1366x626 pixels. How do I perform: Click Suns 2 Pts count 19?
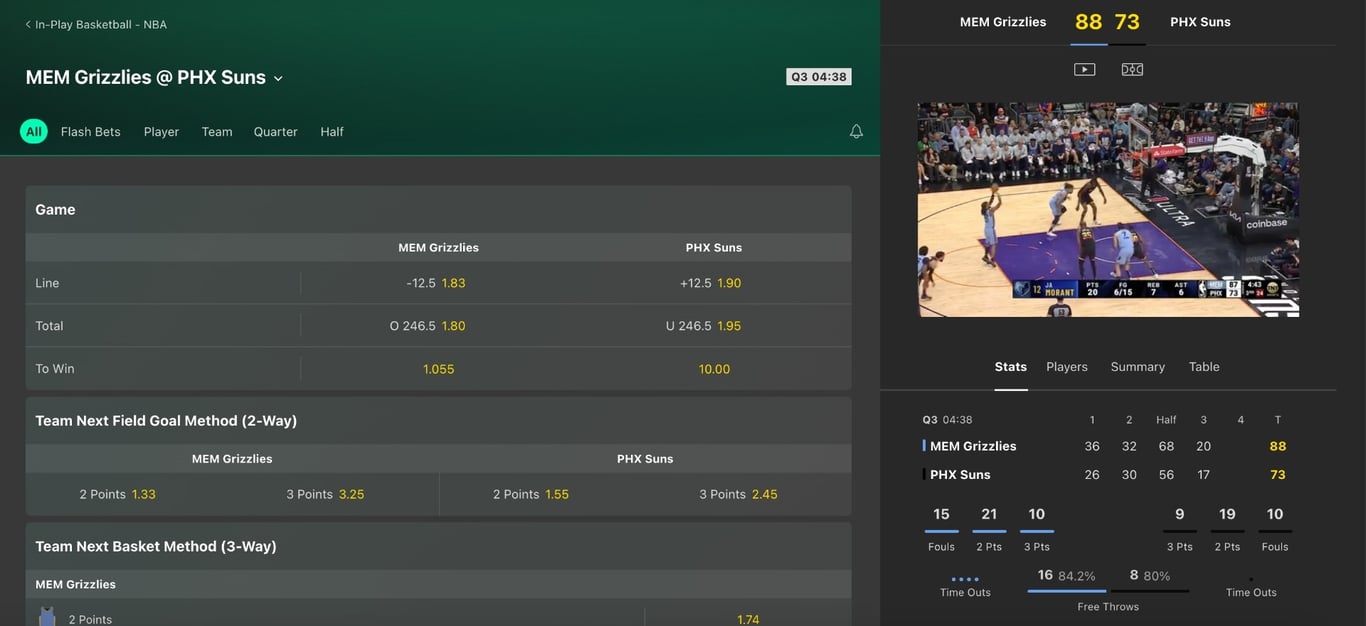point(1227,514)
